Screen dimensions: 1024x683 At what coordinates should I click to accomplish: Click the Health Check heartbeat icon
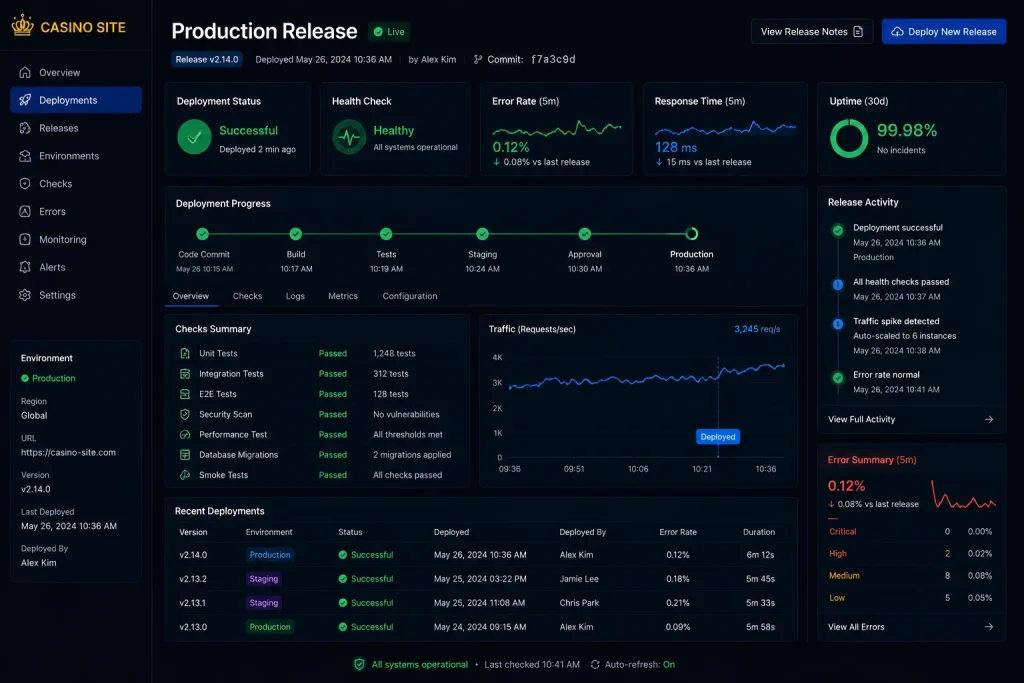click(x=349, y=137)
